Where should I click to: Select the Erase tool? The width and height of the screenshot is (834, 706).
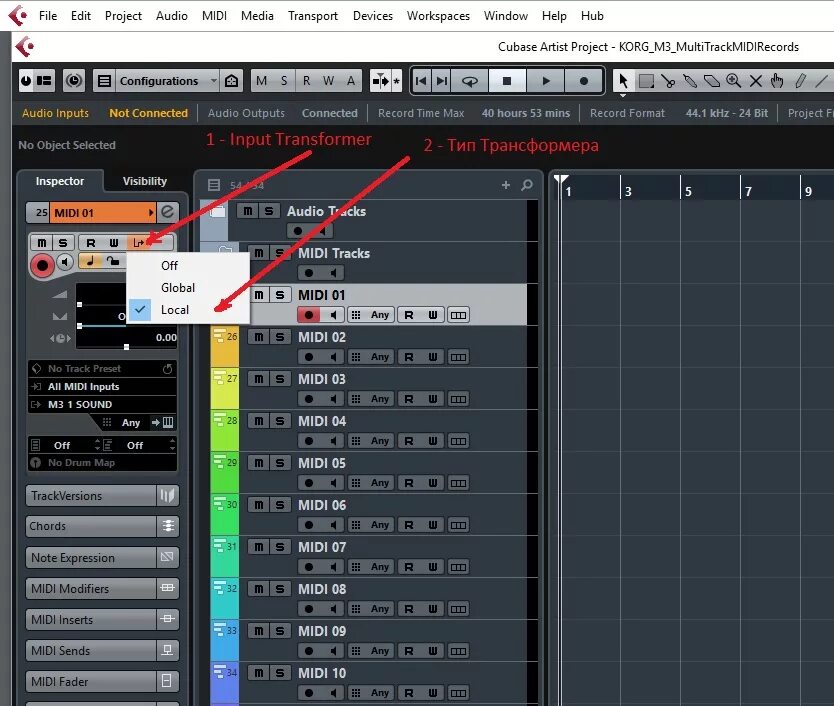tap(712, 81)
